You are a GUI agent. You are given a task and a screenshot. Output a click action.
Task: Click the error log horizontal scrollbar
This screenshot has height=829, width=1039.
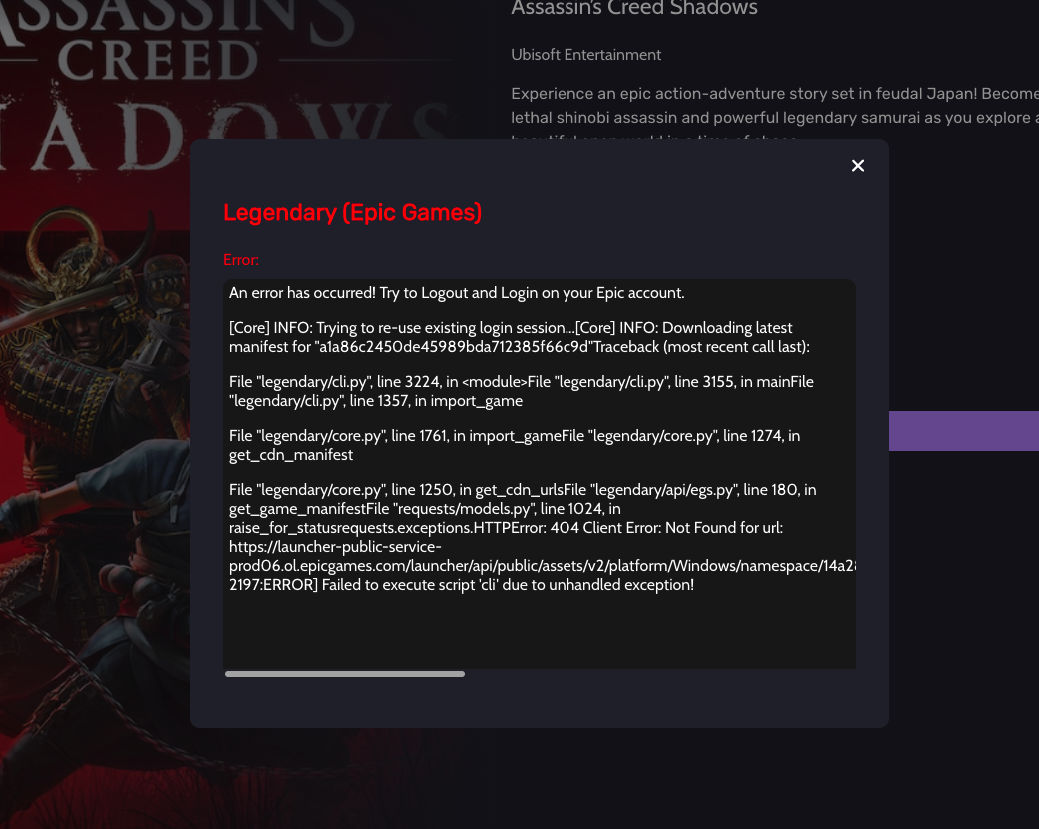345,674
